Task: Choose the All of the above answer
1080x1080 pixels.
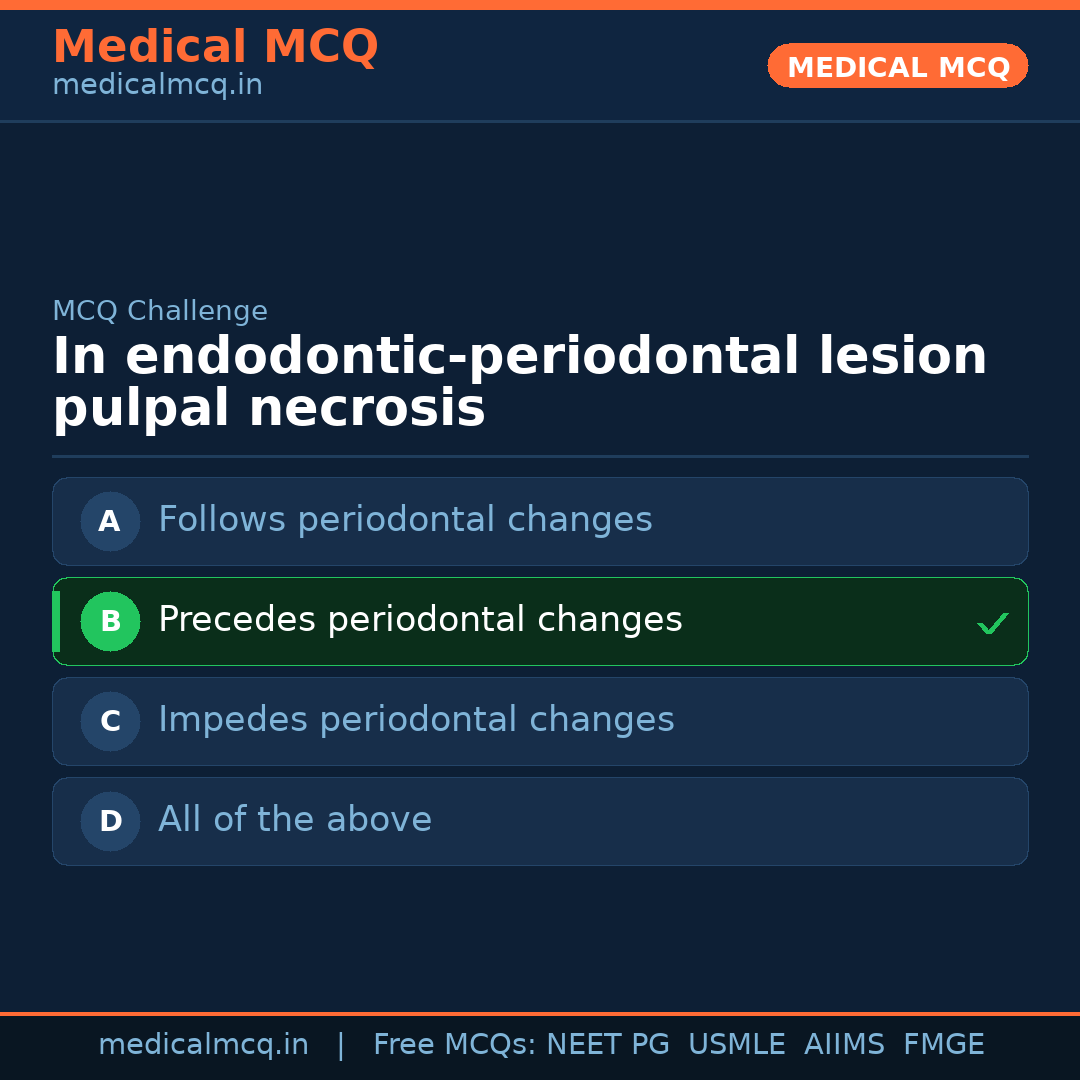Action: coord(295,820)
